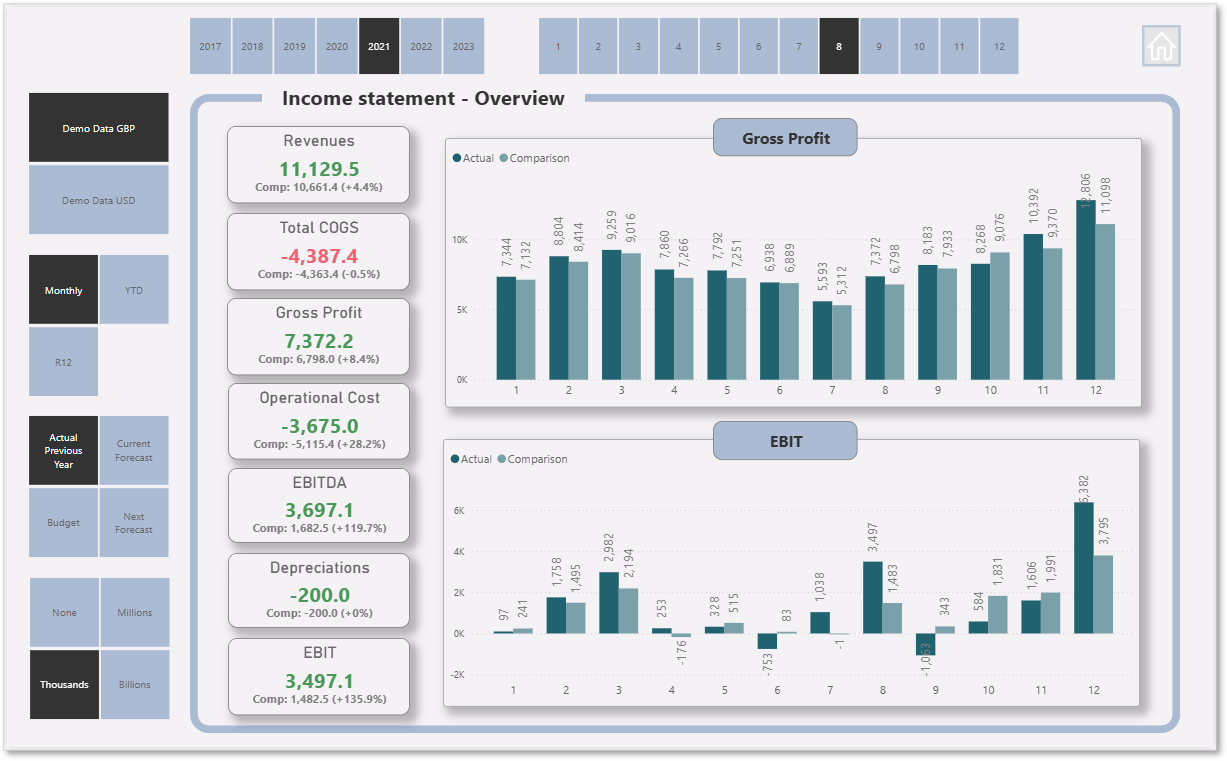This screenshot has width=1227, height=761.
Task: Click Actual legend swatch in EBIT chart
Action: (x=456, y=459)
